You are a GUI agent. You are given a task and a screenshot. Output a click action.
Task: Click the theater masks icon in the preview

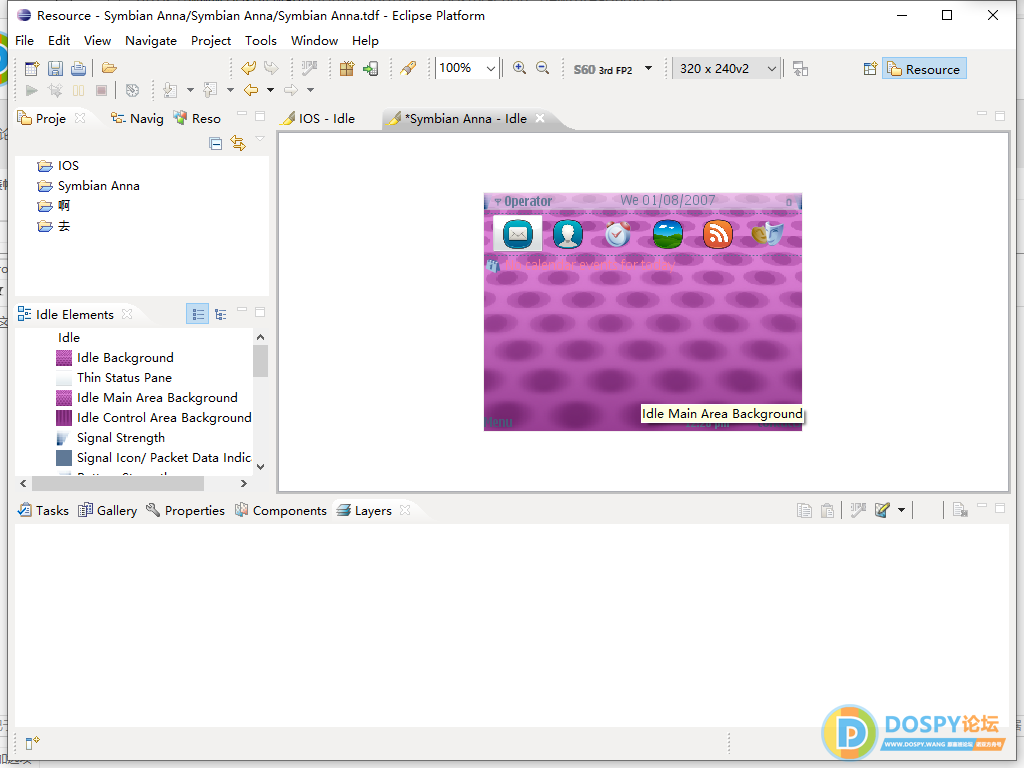click(767, 233)
